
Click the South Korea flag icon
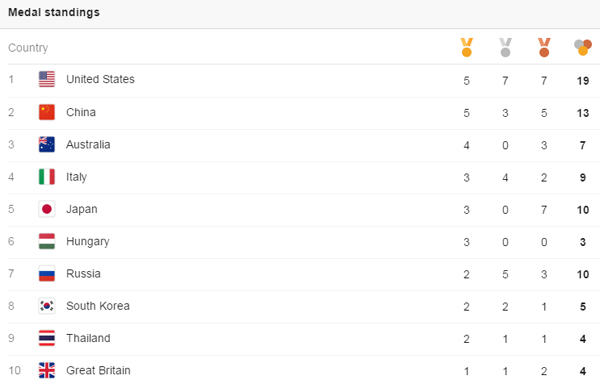[x=47, y=306]
